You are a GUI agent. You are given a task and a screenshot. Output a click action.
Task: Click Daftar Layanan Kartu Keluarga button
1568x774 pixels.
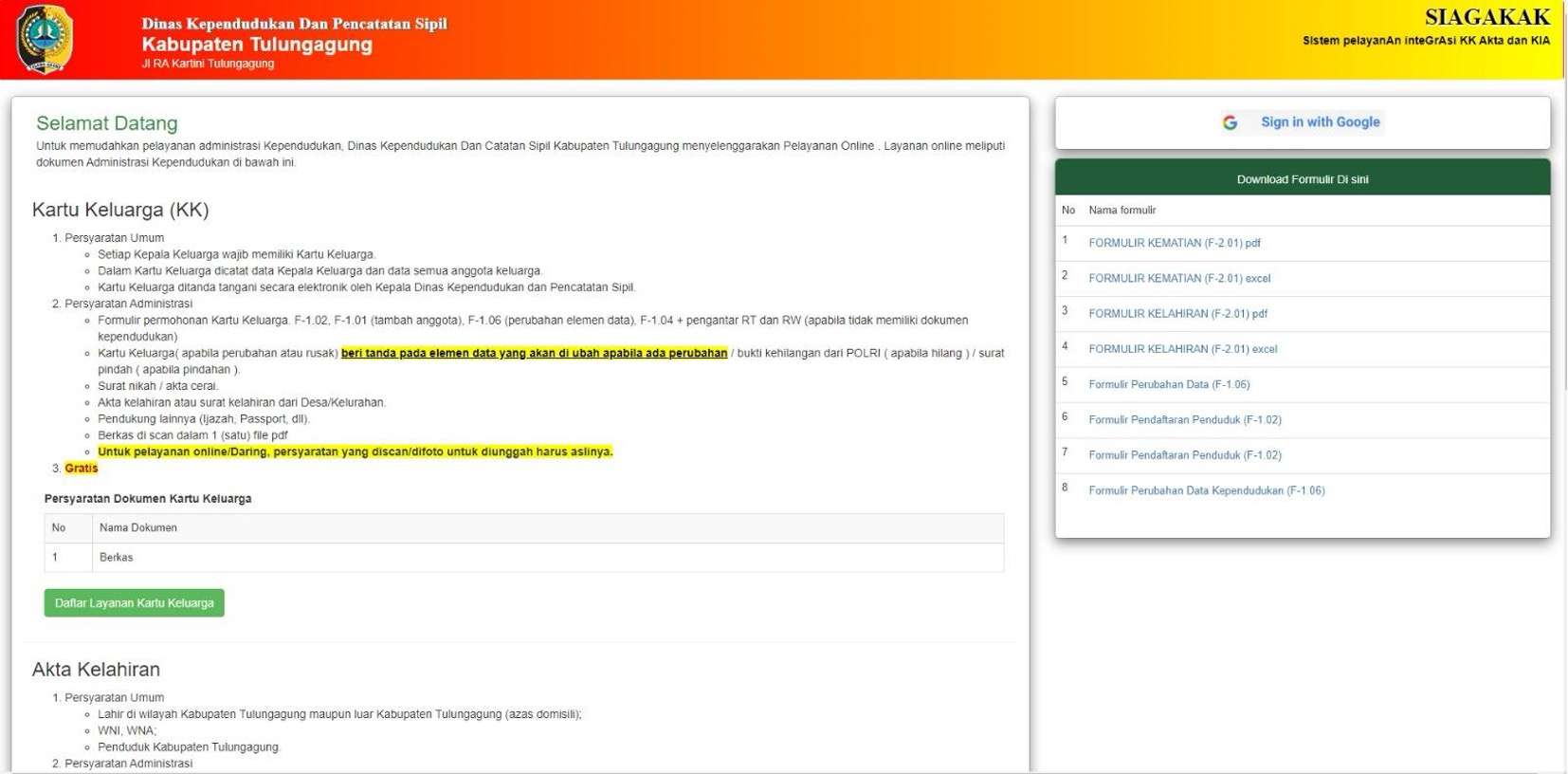[x=134, y=603]
